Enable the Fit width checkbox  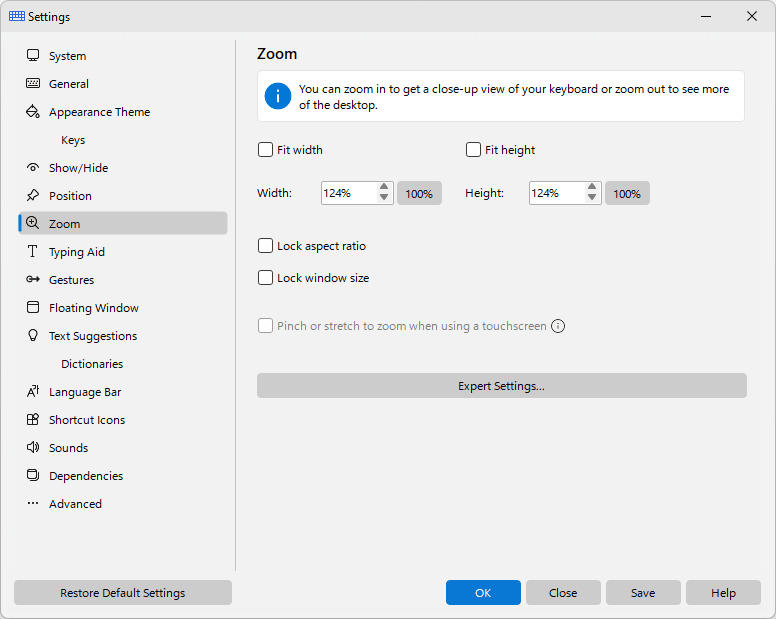265,149
